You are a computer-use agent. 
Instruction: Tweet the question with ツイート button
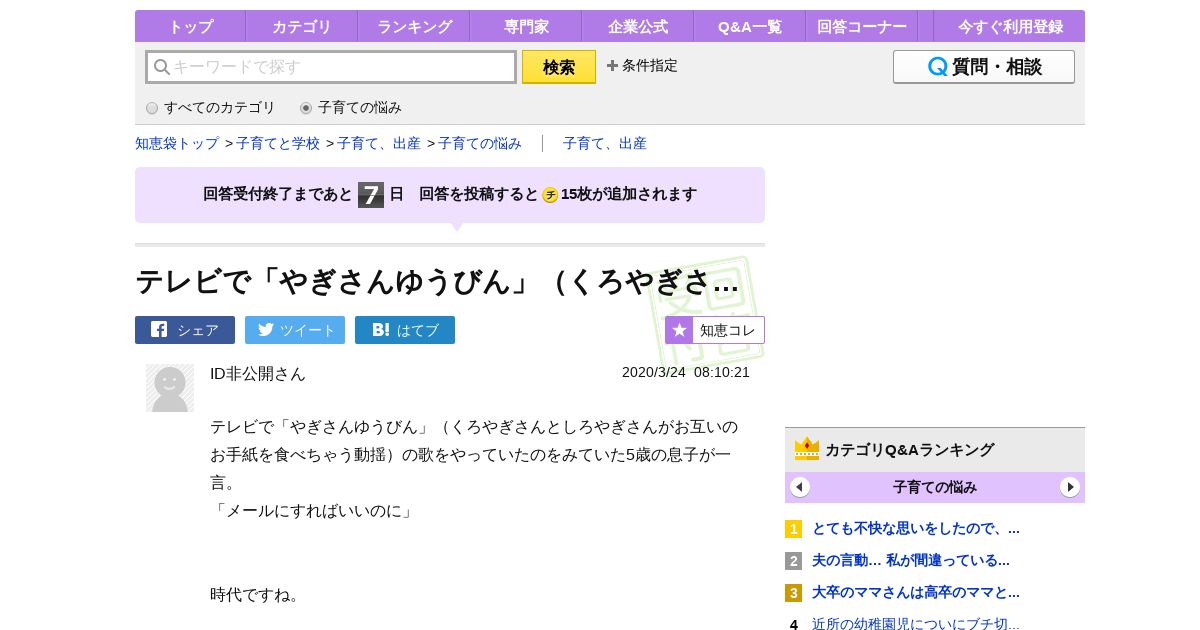pos(295,330)
